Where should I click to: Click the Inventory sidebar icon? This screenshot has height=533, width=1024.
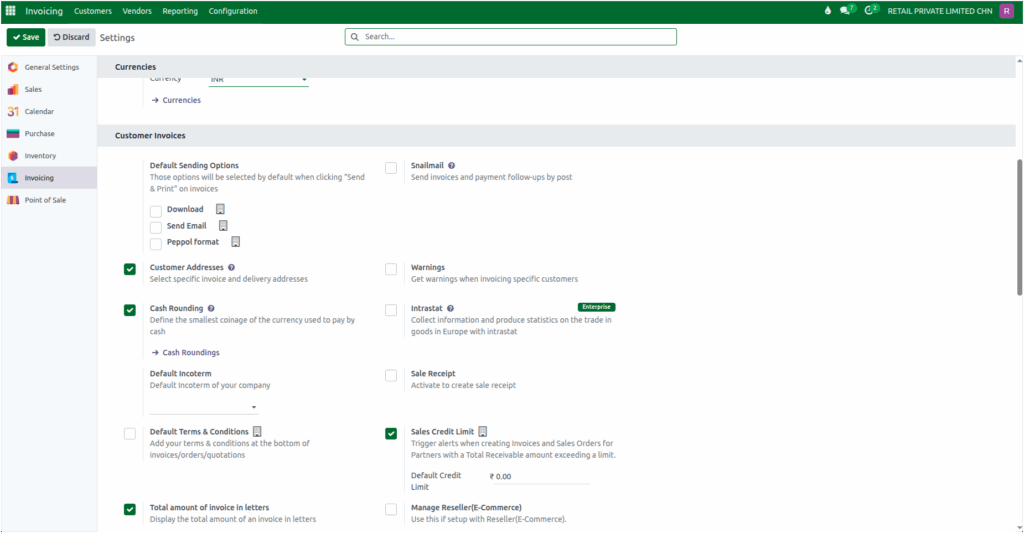pyautogui.click(x=13, y=156)
